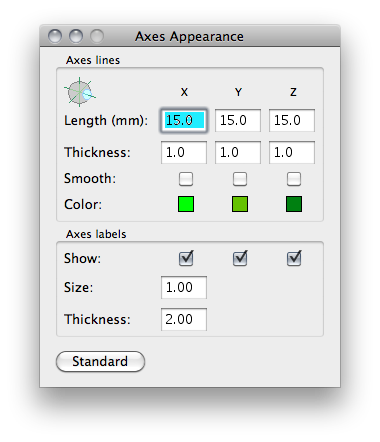
Task: Click the Smooth label
Action: 90,179
